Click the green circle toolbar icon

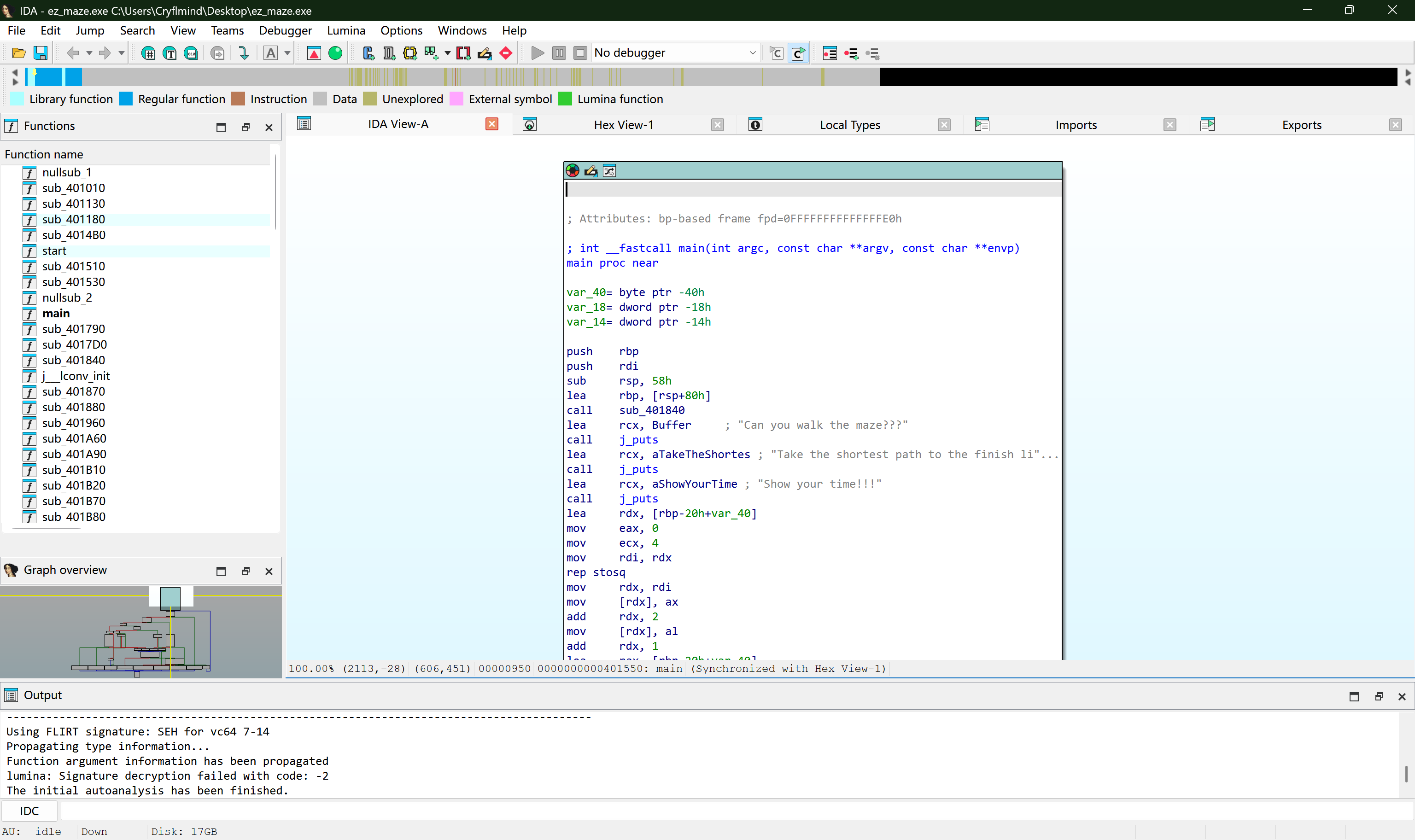point(335,53)
